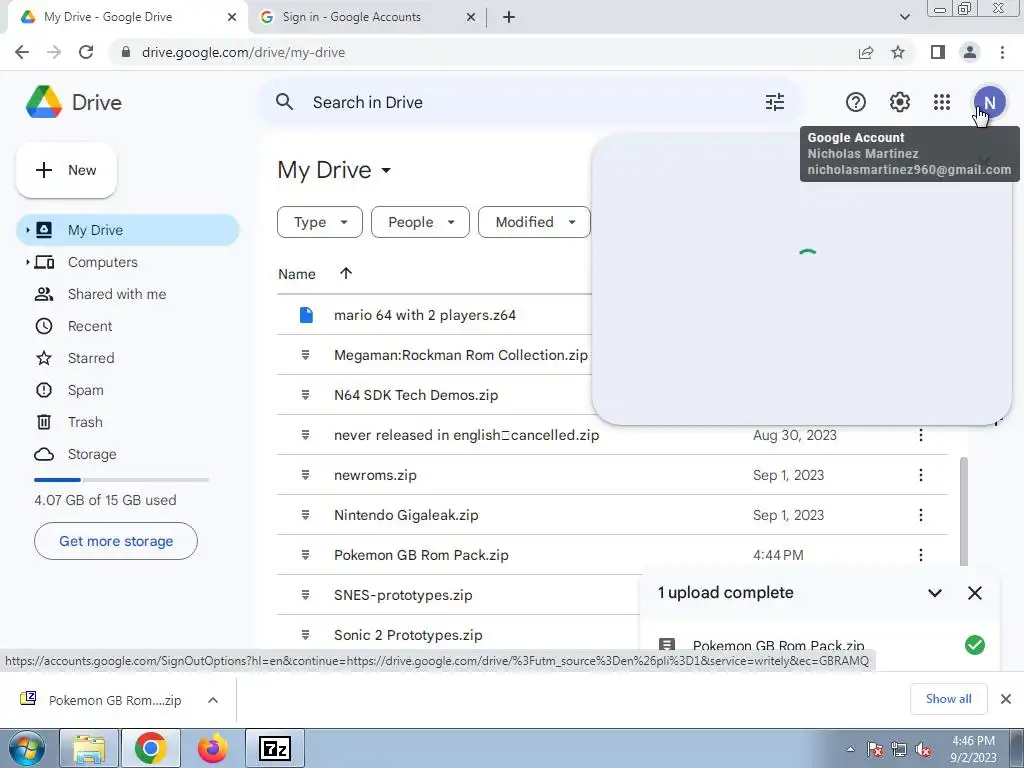Viewport: 1024px width, 768px height.
Task: Open more actions for newroms.zip
Action: (921, 475)
